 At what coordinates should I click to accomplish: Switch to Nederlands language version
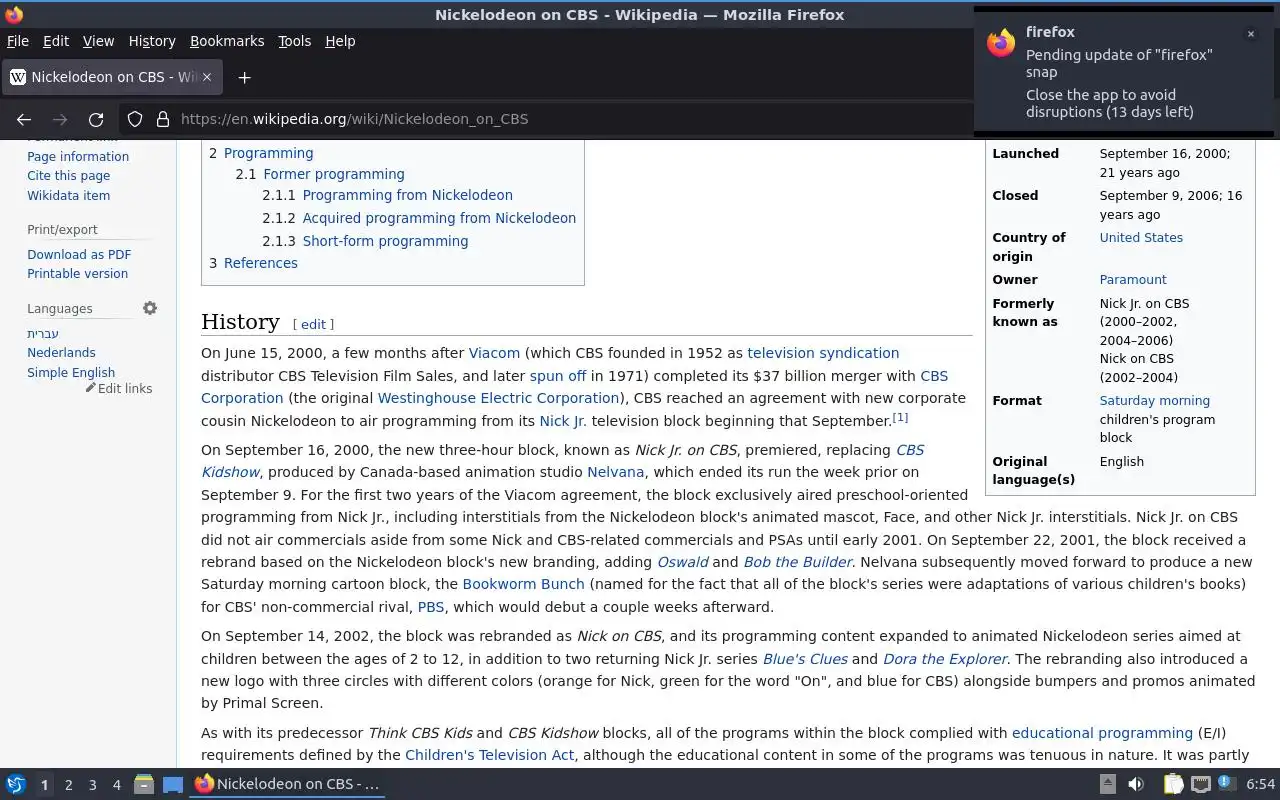61,353
